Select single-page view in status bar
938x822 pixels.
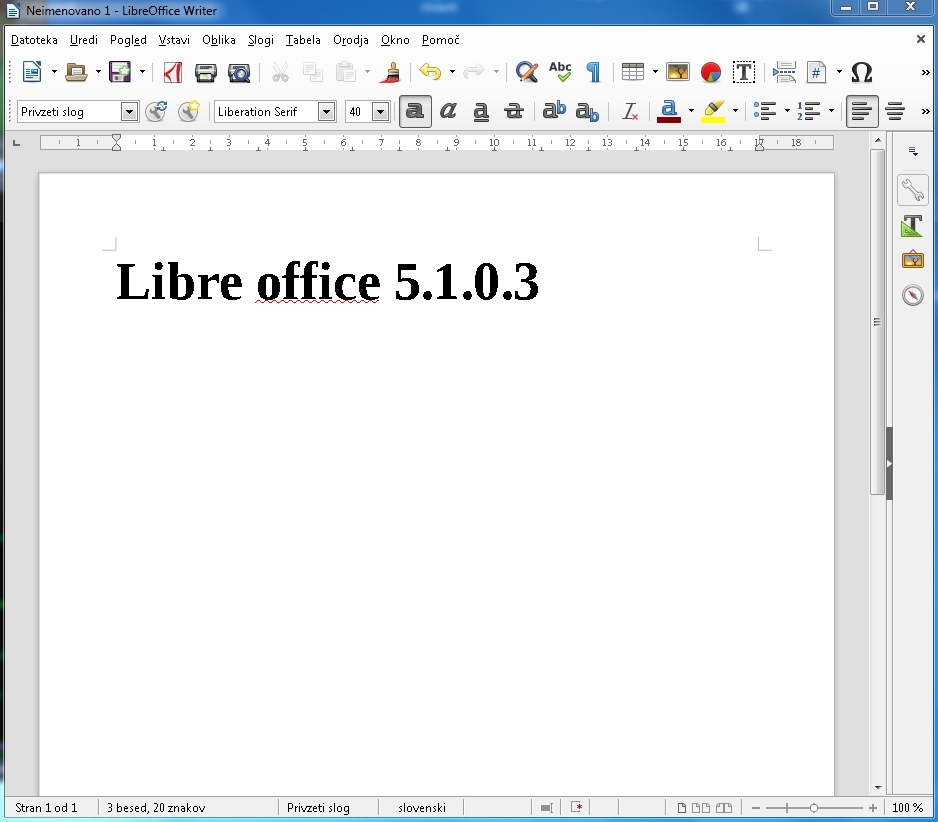tap(681, 808)
